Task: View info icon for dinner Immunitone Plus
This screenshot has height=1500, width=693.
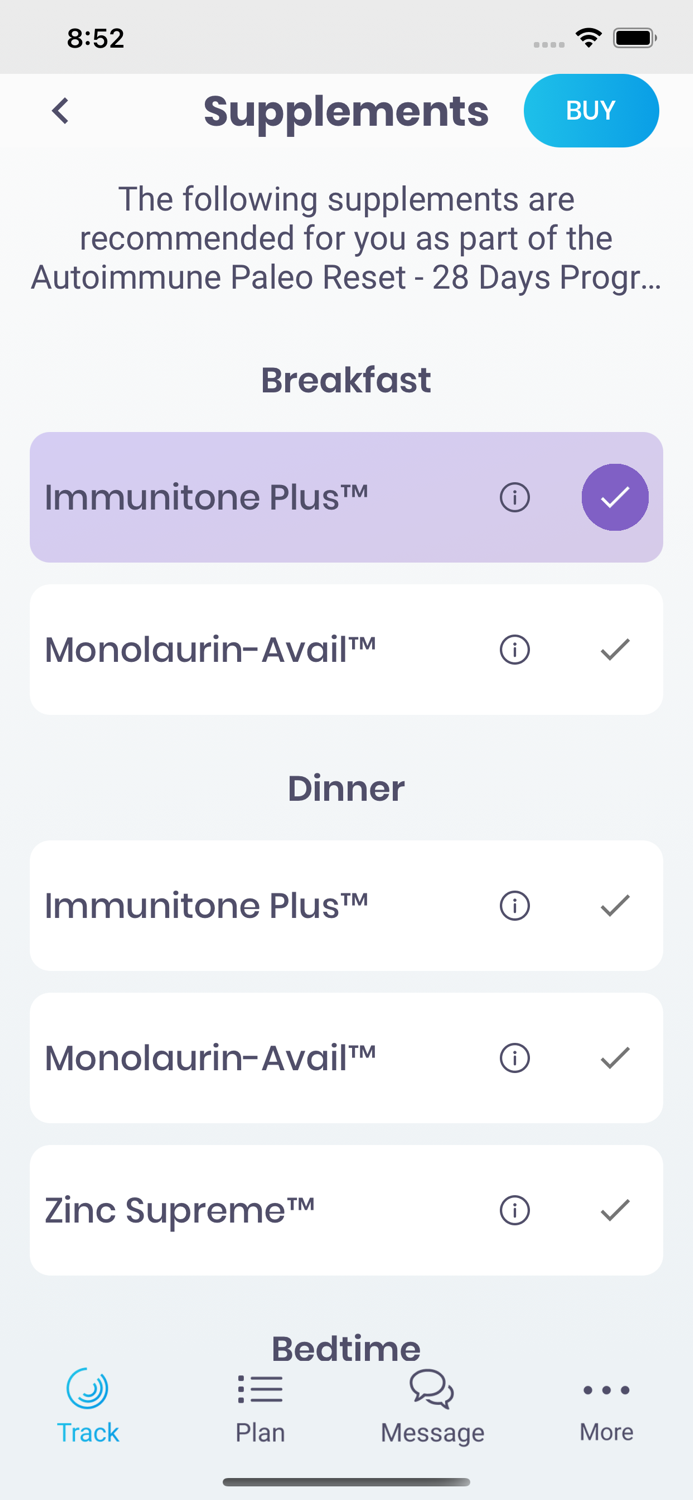Action: [515, 906]
